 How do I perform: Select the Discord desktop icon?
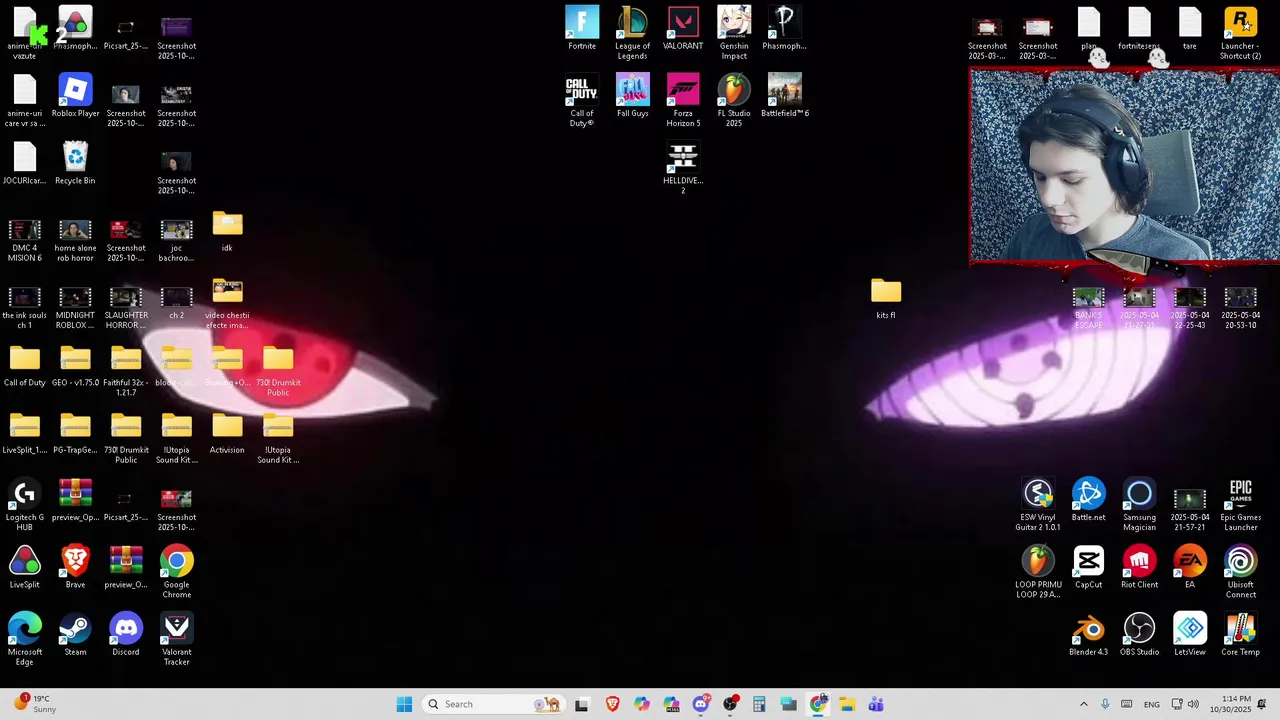tap(126, 635)
